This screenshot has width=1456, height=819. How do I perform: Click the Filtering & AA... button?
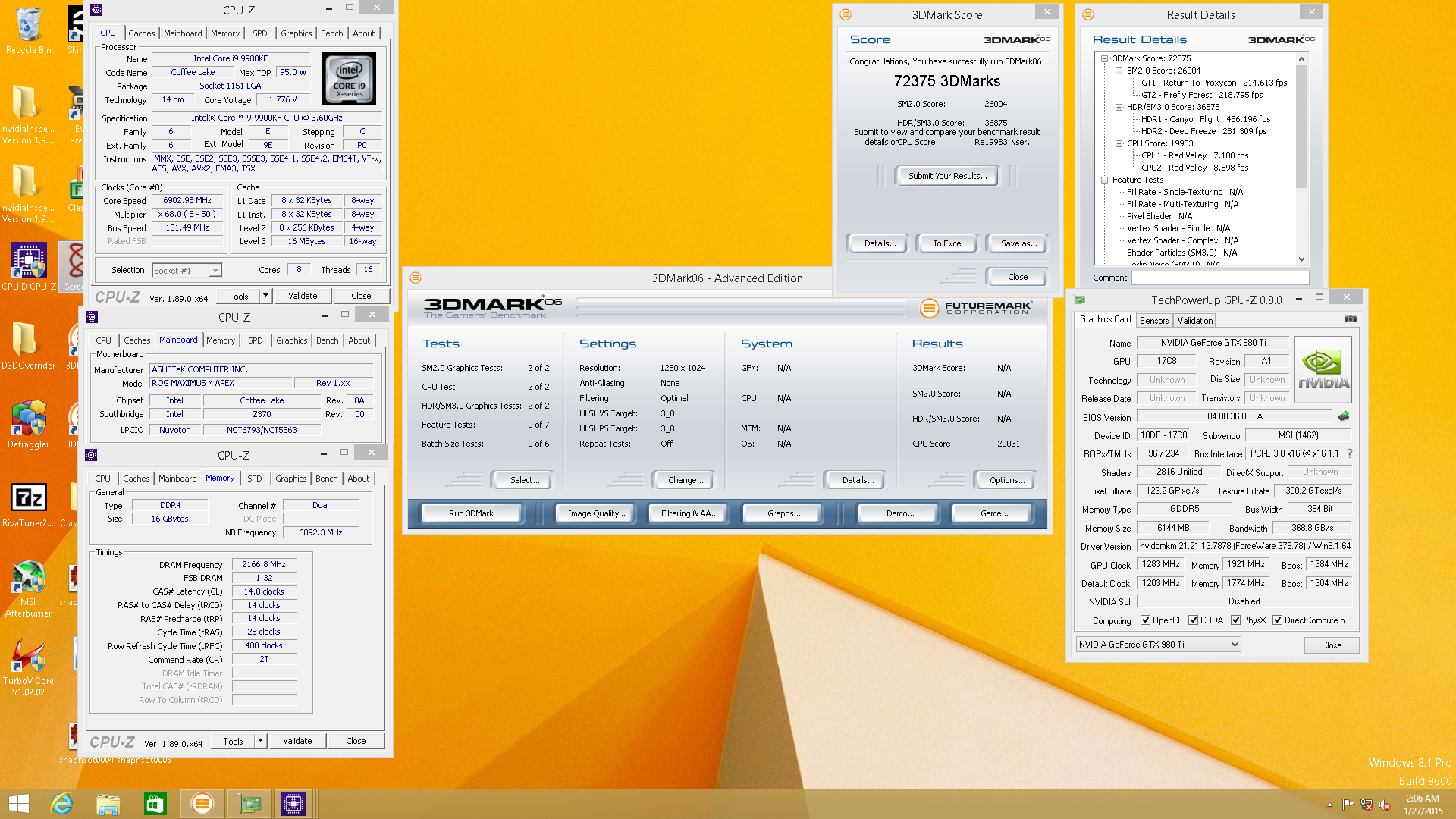689,513
